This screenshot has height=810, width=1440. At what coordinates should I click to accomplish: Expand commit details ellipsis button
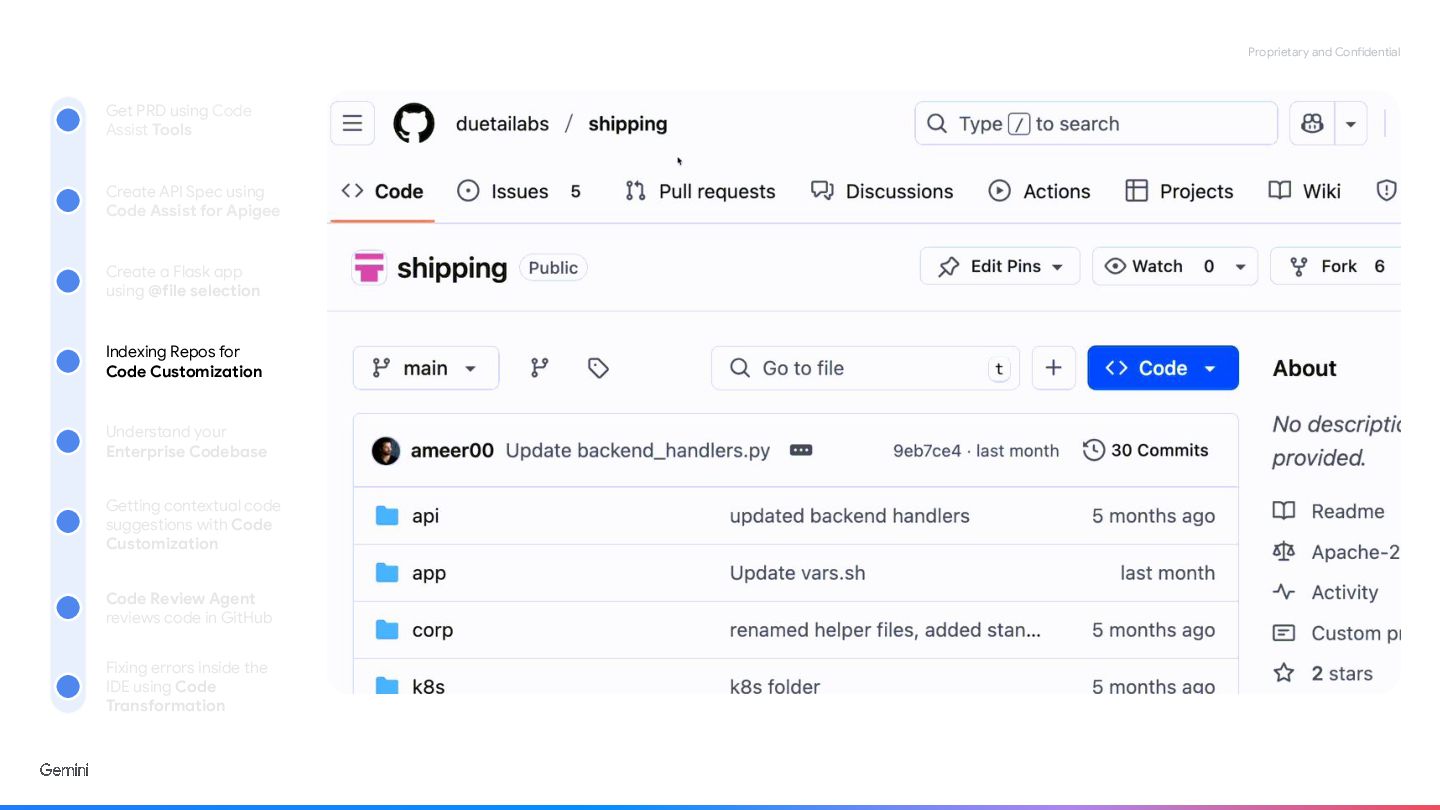tap(801, 450)
